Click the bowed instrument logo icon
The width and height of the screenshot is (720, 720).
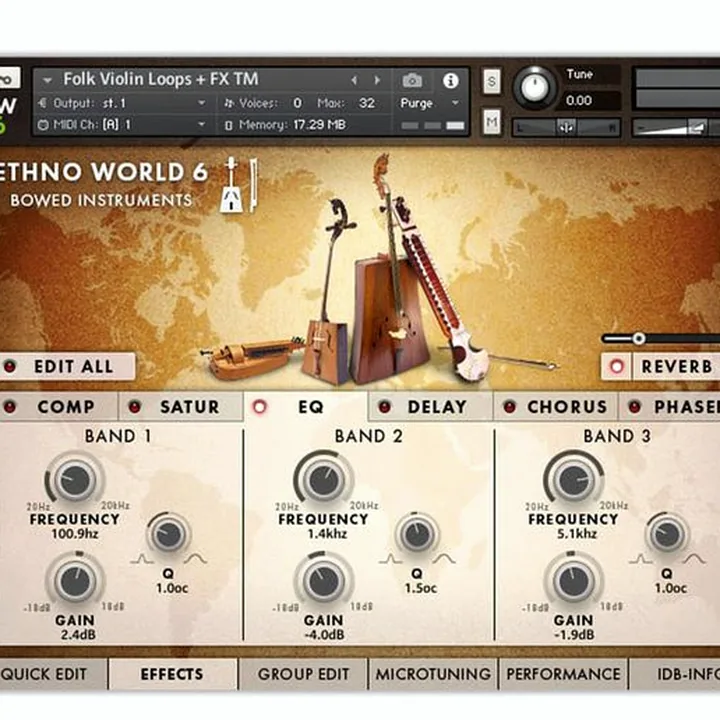click(238, 185)
